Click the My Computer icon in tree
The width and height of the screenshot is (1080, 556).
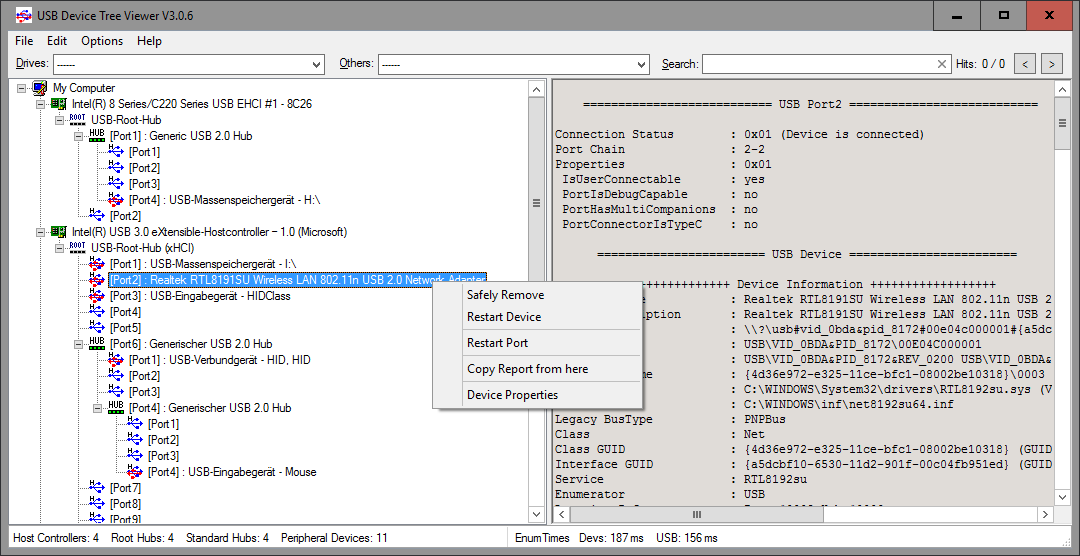pyautogui.click(x=41, y=88)
